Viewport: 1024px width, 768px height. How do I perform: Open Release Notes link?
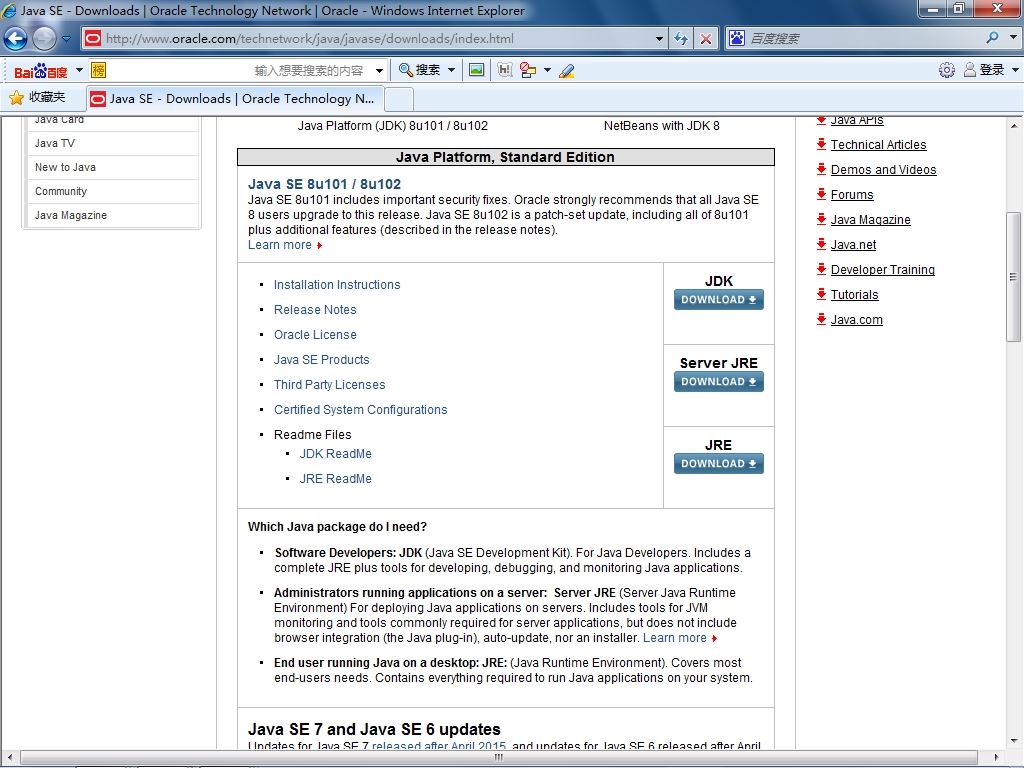click(315, 310)
